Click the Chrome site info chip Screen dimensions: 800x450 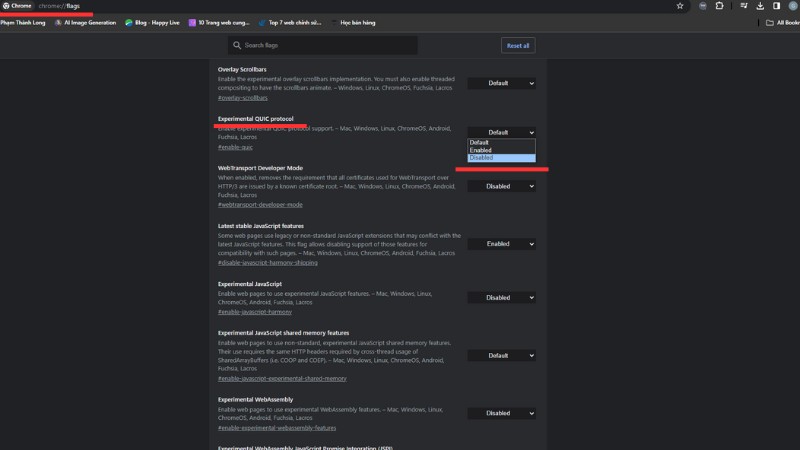click(17, 6)
